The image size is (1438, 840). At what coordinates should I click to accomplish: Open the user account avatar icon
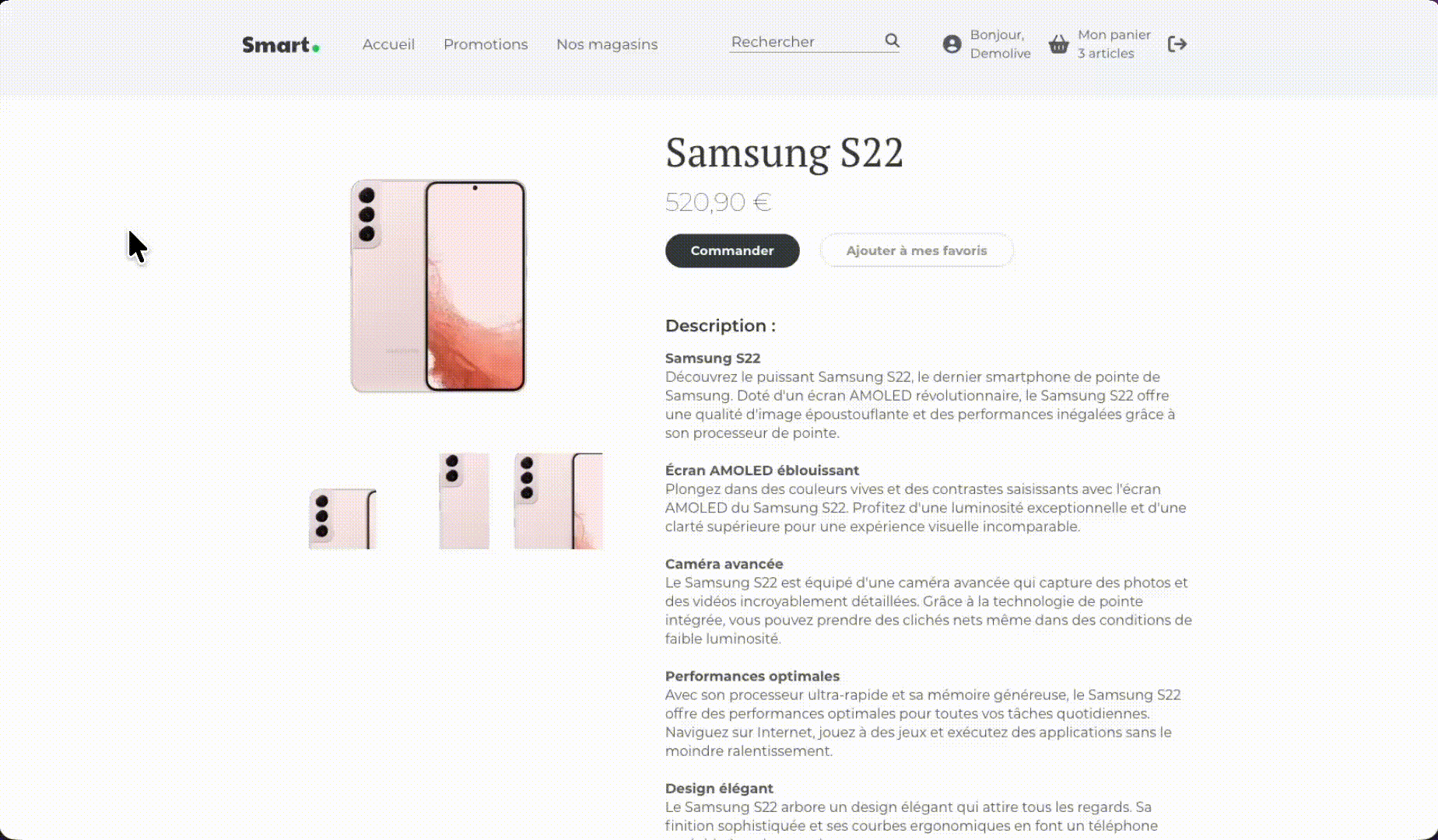pyautogui.click(x=952, y=44)
